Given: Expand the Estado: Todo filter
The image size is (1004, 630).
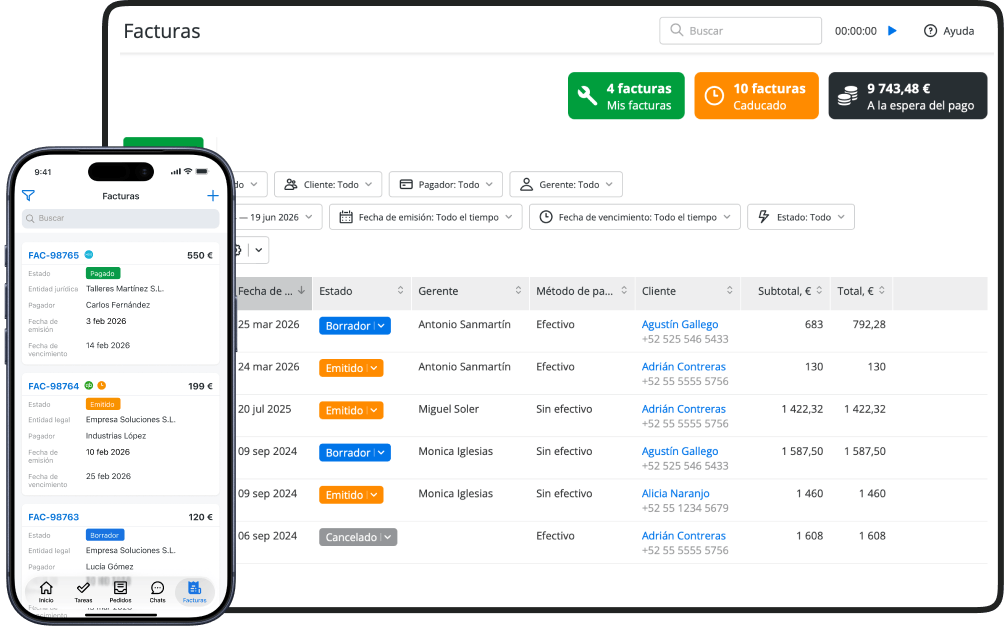Looking at the screenshot, I should pyautogui.click(x=800, y=217).
